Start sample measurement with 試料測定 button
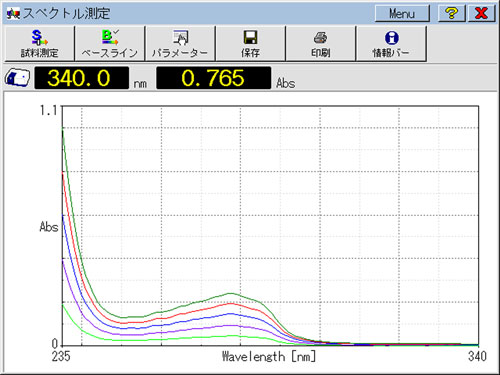 [x=39, y=44]
